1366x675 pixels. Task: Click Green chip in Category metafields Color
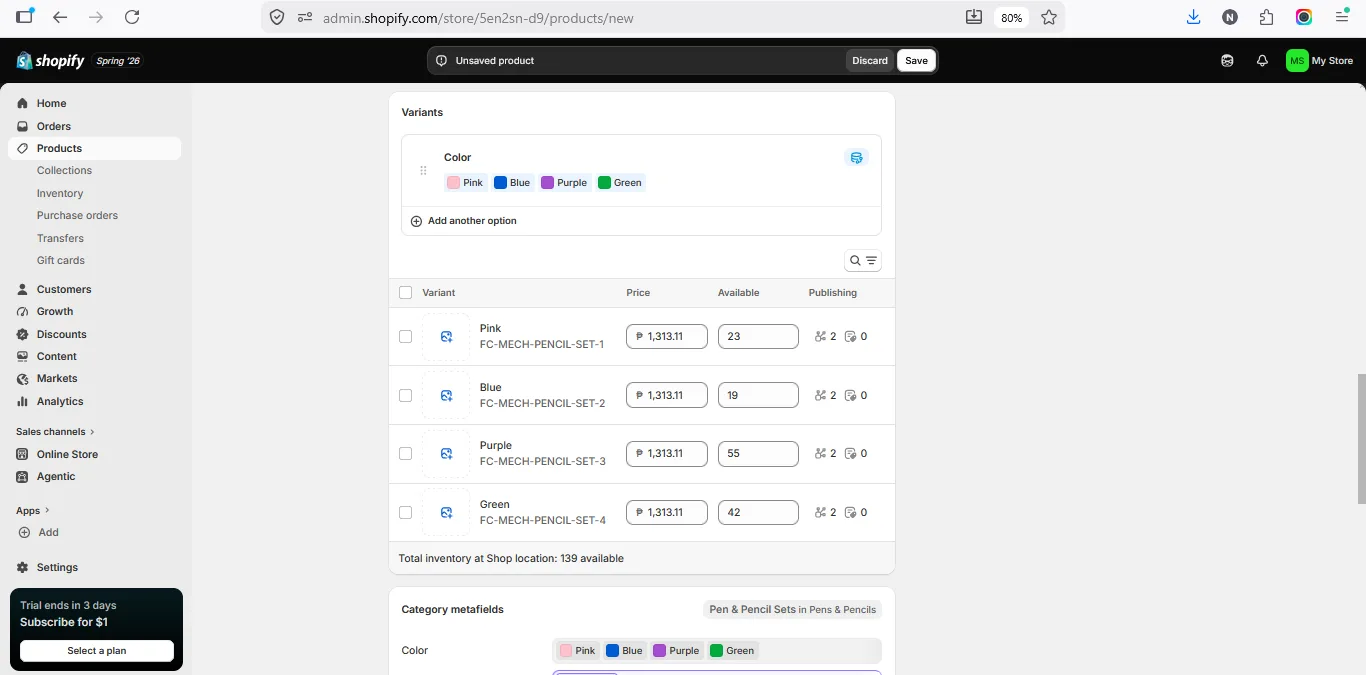click(x=732, y=651)
